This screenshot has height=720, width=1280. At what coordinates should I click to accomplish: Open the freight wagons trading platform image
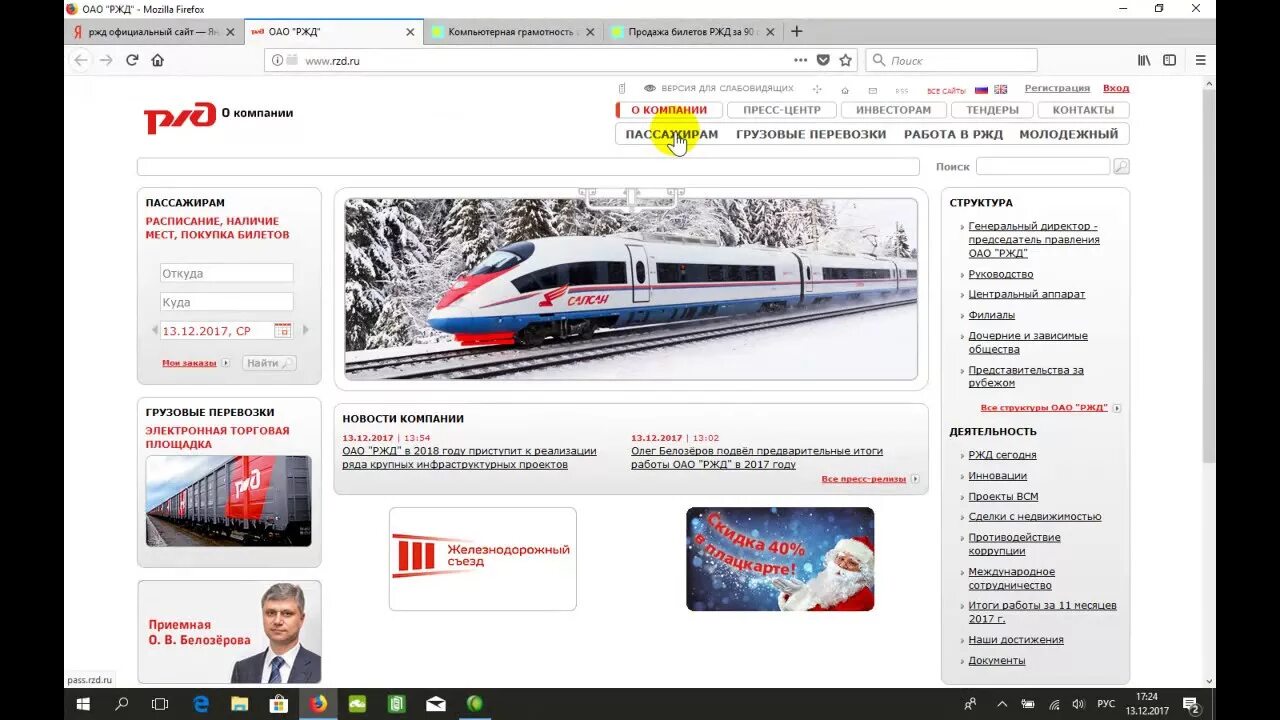click(x=229, y=501)
